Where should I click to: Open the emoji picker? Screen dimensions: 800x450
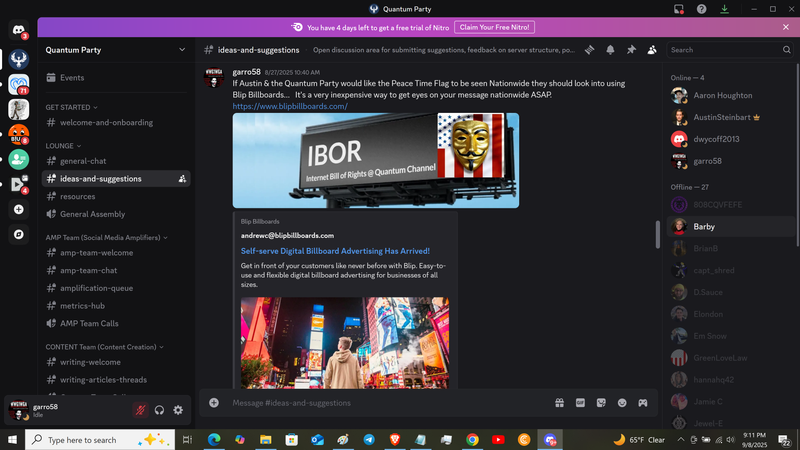click(622, 403)
